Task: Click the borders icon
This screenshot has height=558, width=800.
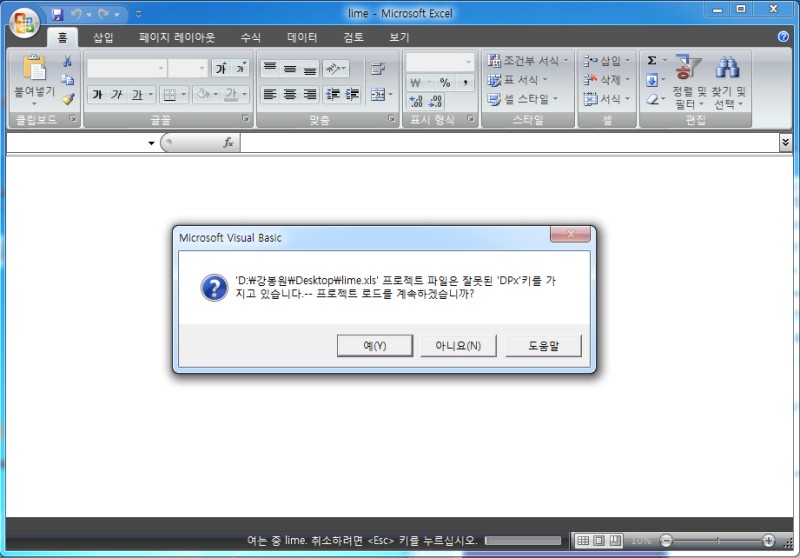Action: coord(169,94)
